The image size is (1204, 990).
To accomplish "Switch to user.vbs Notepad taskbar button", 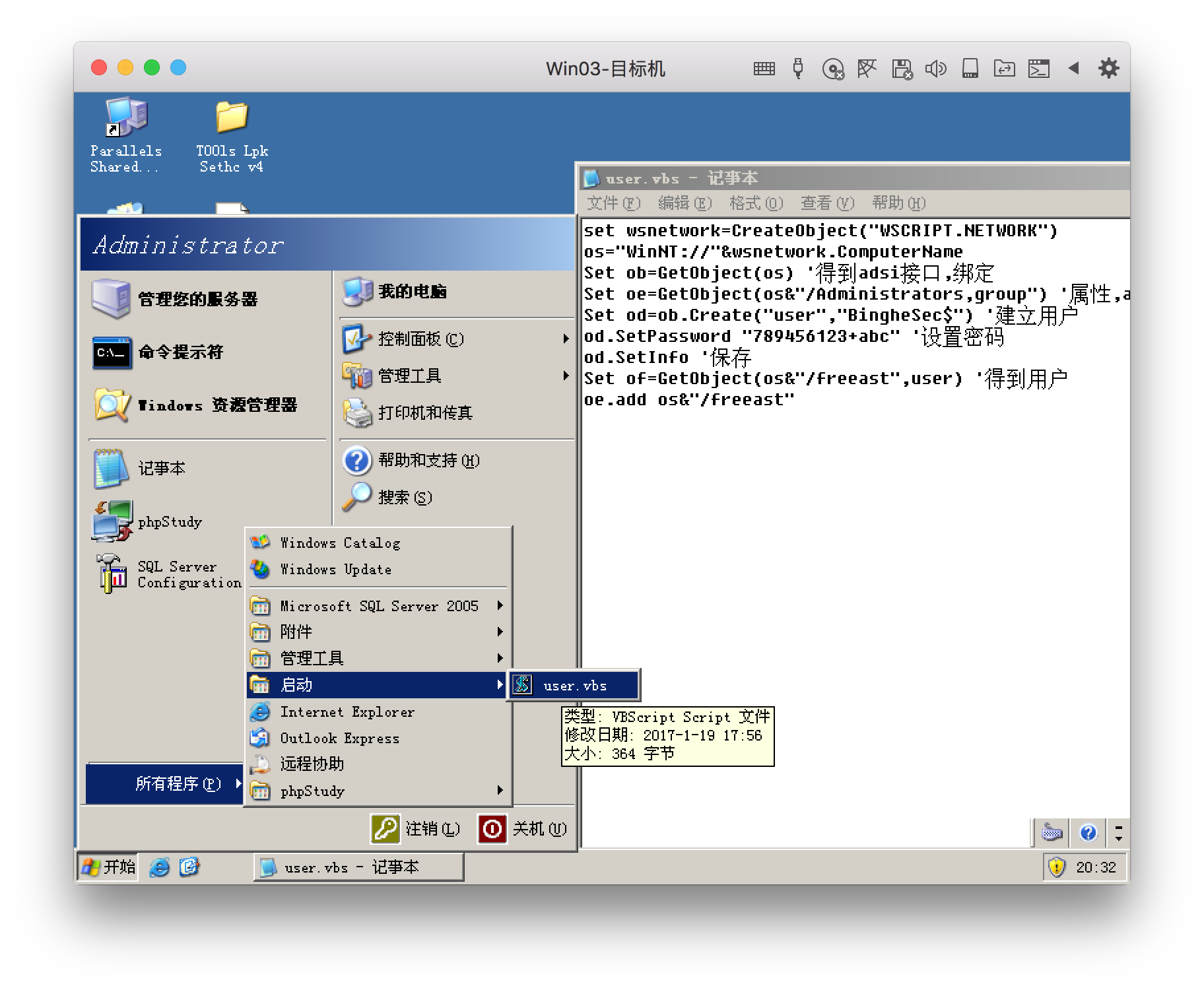I will (358, 867).
